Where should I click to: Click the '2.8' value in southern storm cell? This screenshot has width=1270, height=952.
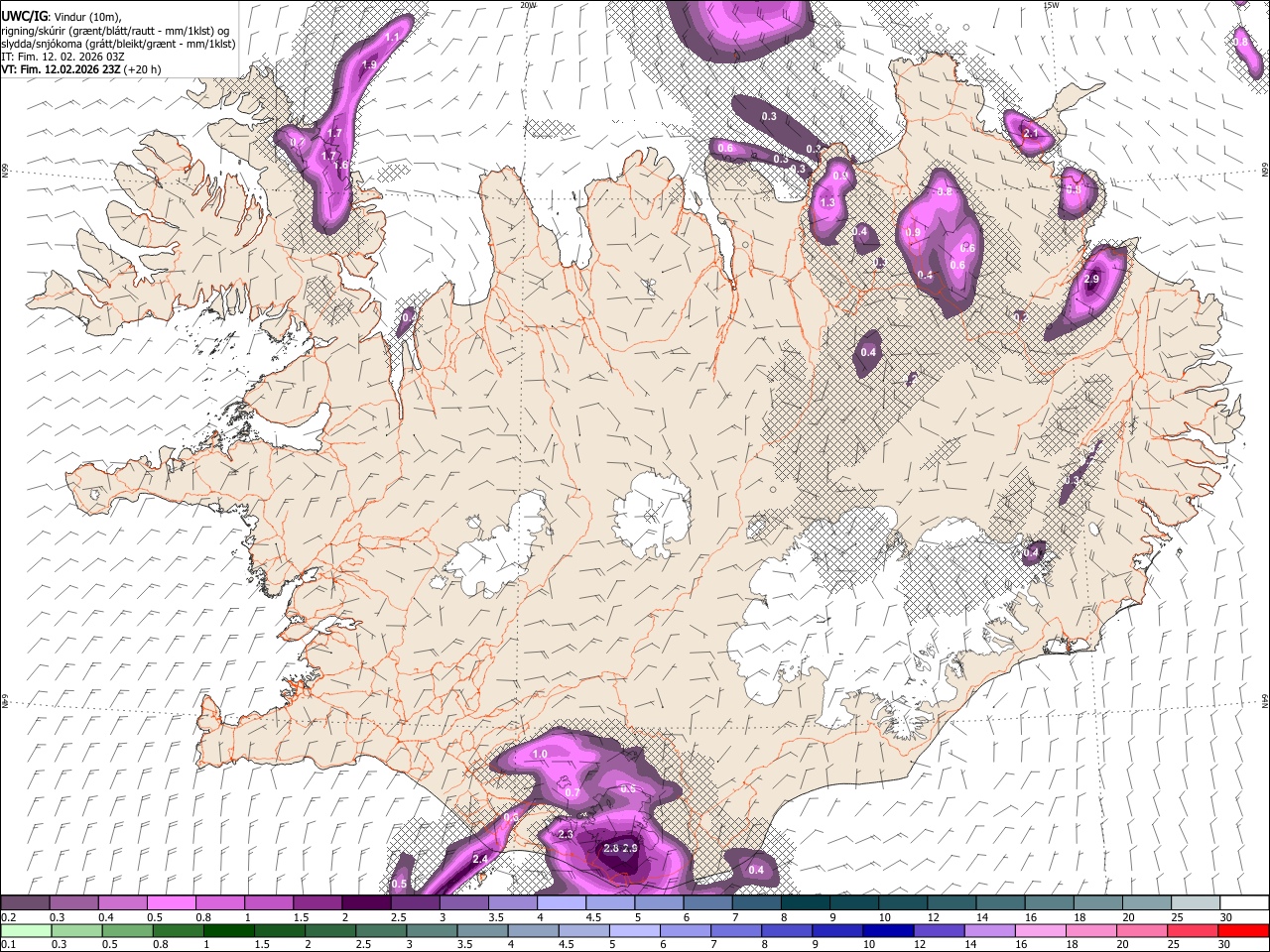point(611,848)
